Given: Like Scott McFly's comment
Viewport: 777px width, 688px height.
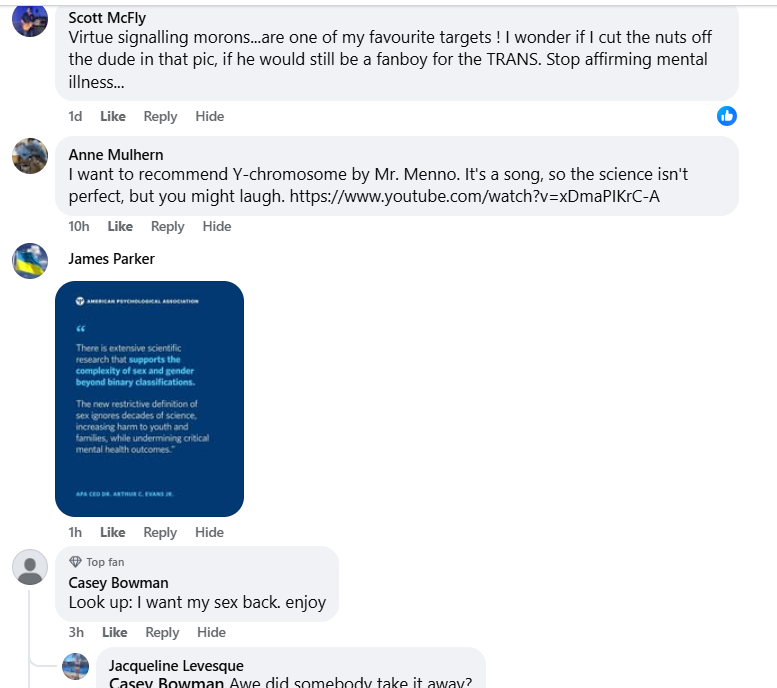Looking at the screenshot, I should pos(113,116).
